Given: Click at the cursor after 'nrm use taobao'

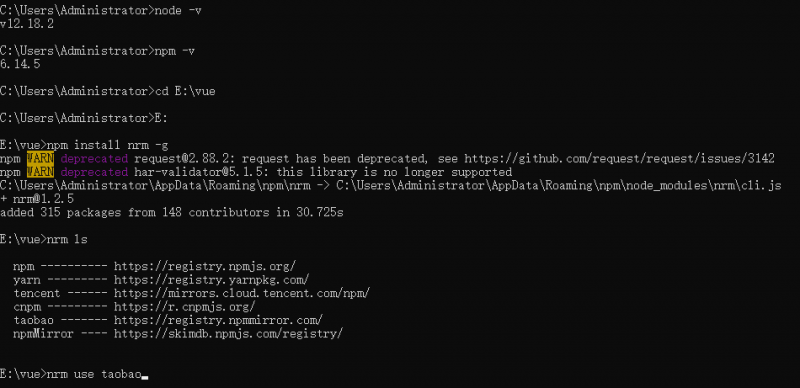Looking at the screenshot, I should tap(144, 376).
